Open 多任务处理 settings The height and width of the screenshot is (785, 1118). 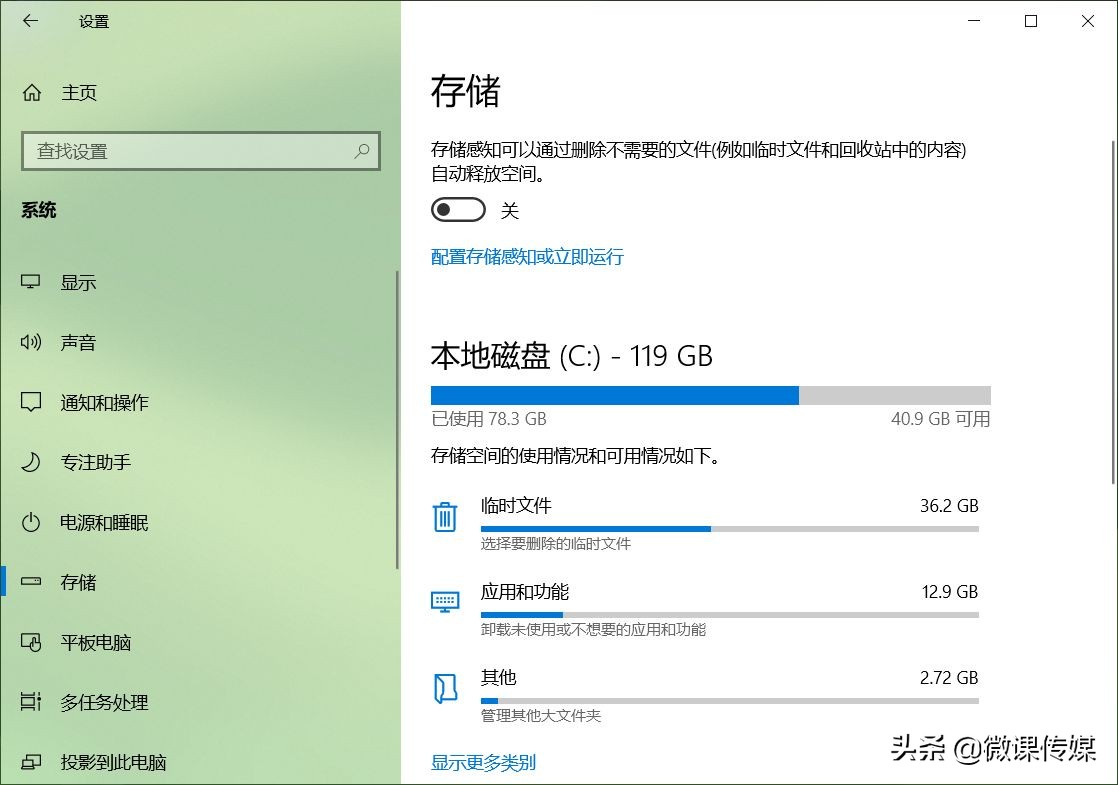(103, 702)
